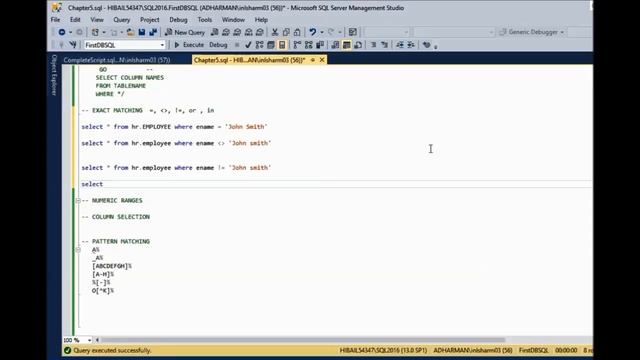Image resolution: width=640 pixels, height=360 pixels.
Task: Parse the query with checkmark icon
Action: coord(248,45)
